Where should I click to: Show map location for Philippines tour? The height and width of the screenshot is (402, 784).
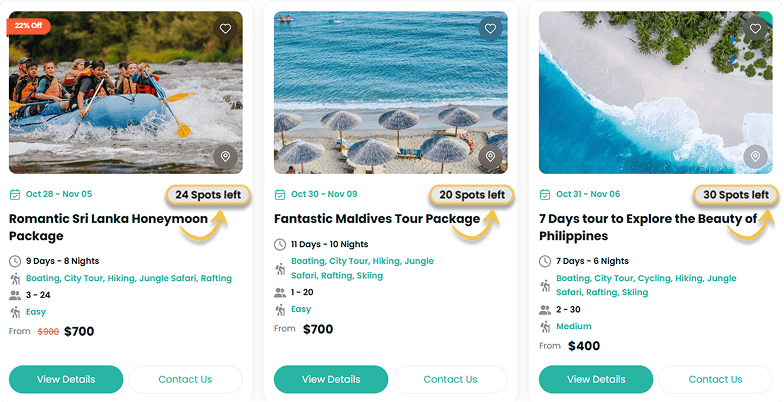[755, 157]
